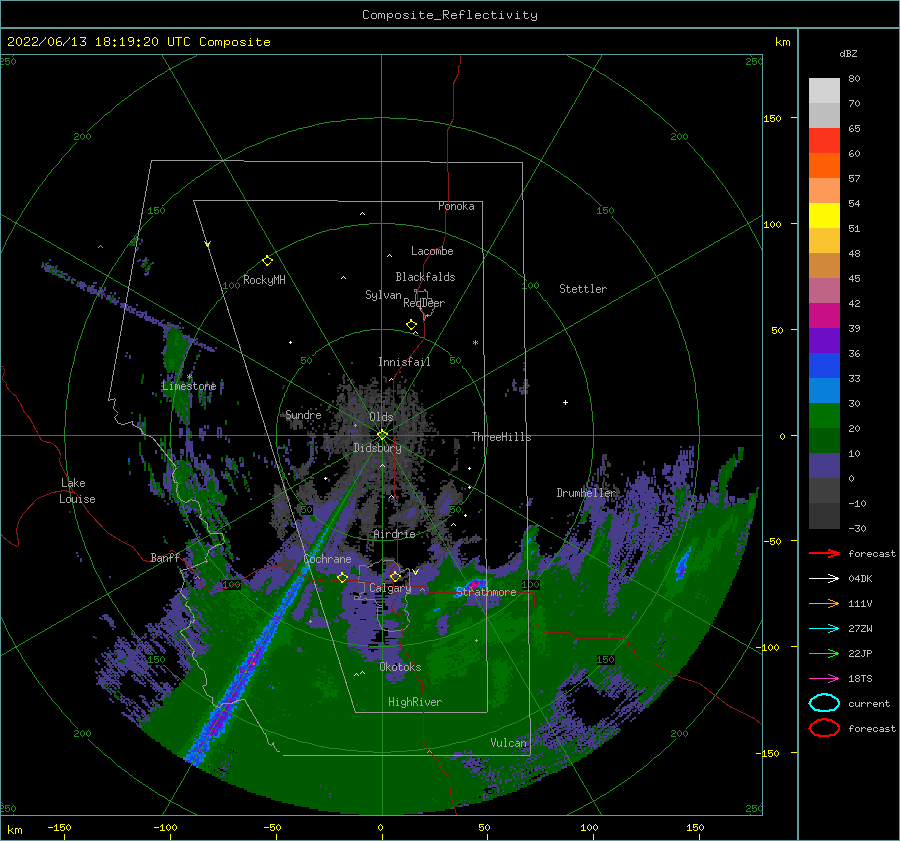This screenshot has height=841, width=900.
Task: Click the Calgary city label
Action: pos(390,588)
